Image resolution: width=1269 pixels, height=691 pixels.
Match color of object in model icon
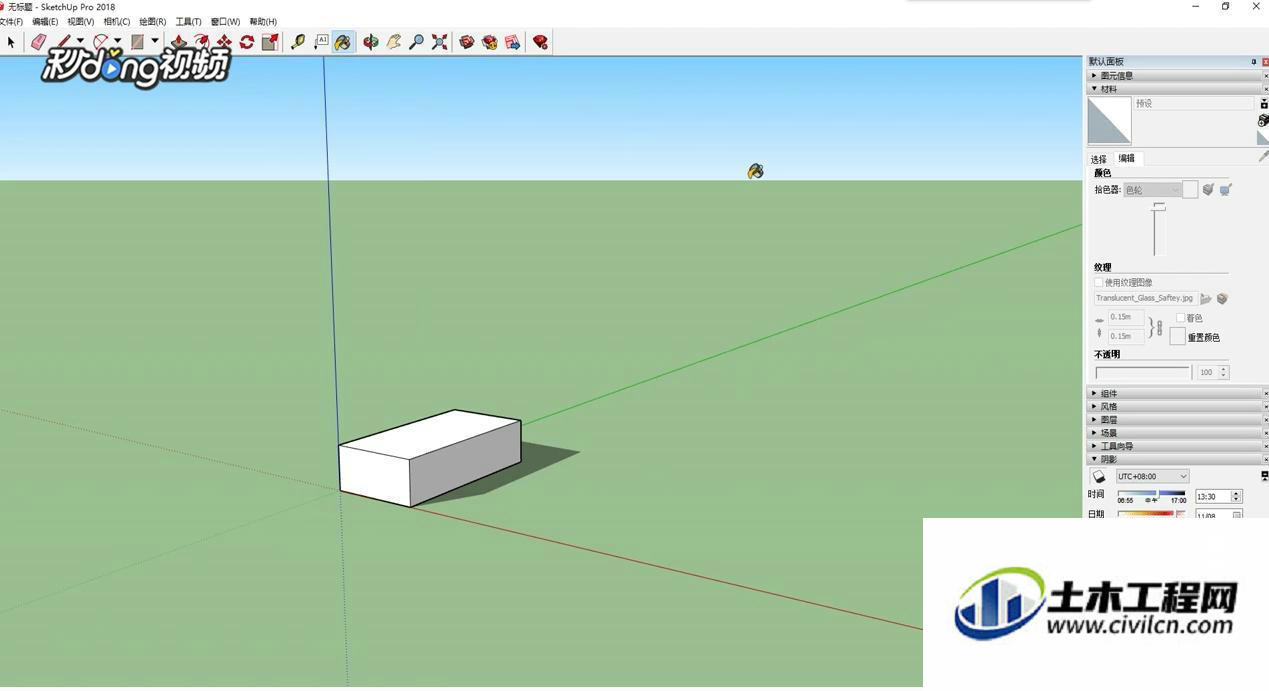point(1208,190)
